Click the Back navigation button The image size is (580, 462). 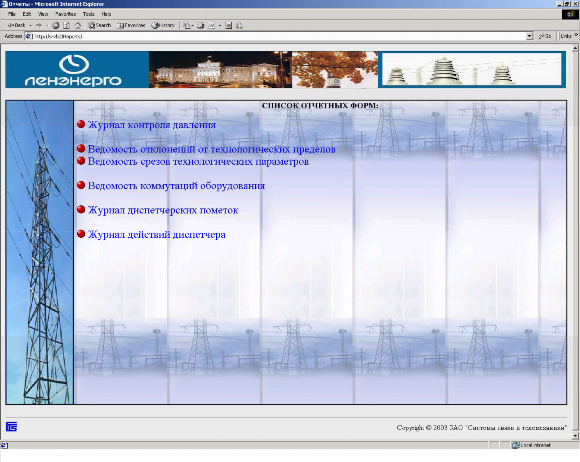(16, 25)
